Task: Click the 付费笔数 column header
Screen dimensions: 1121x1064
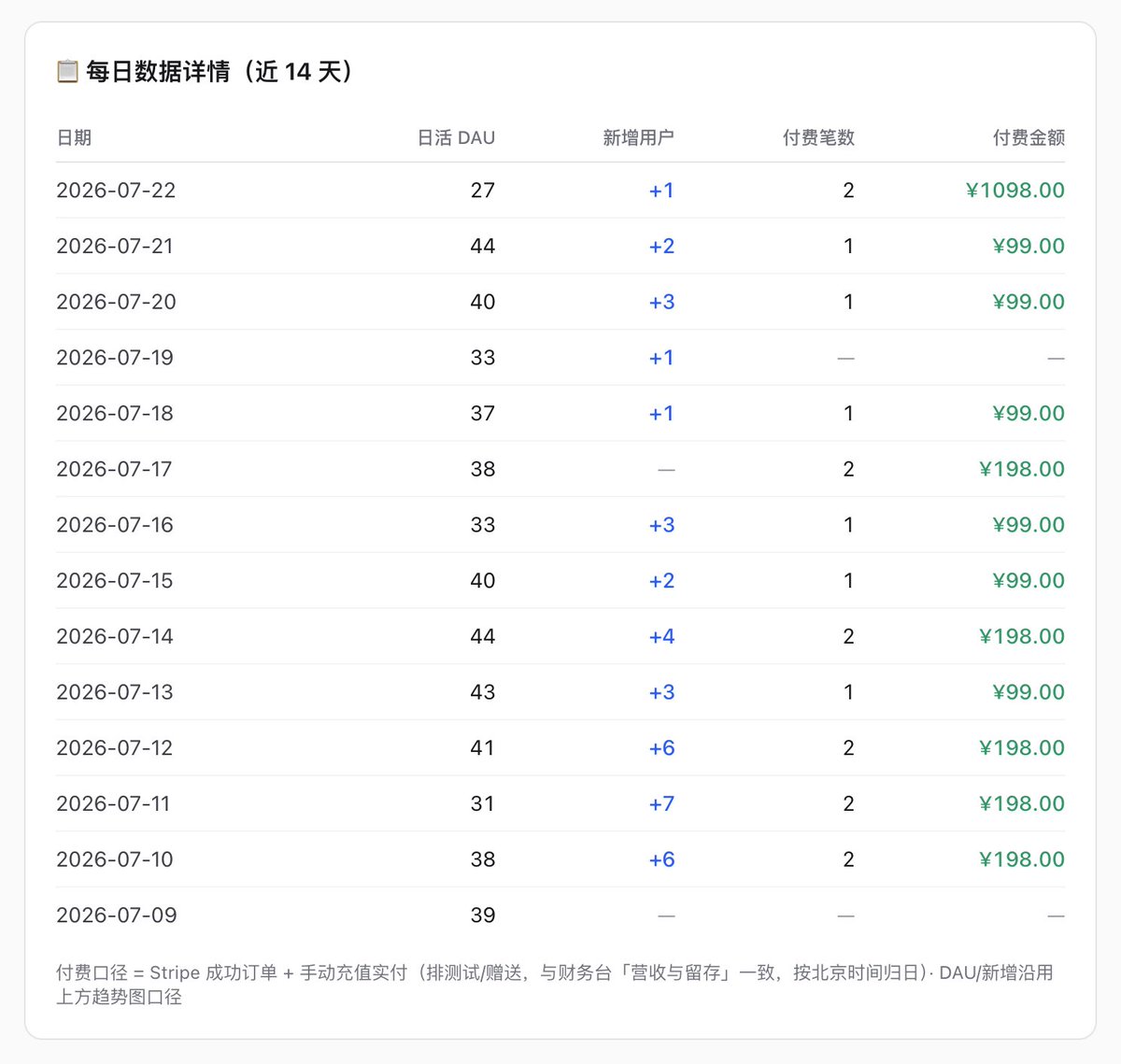Action: (818, 137)
